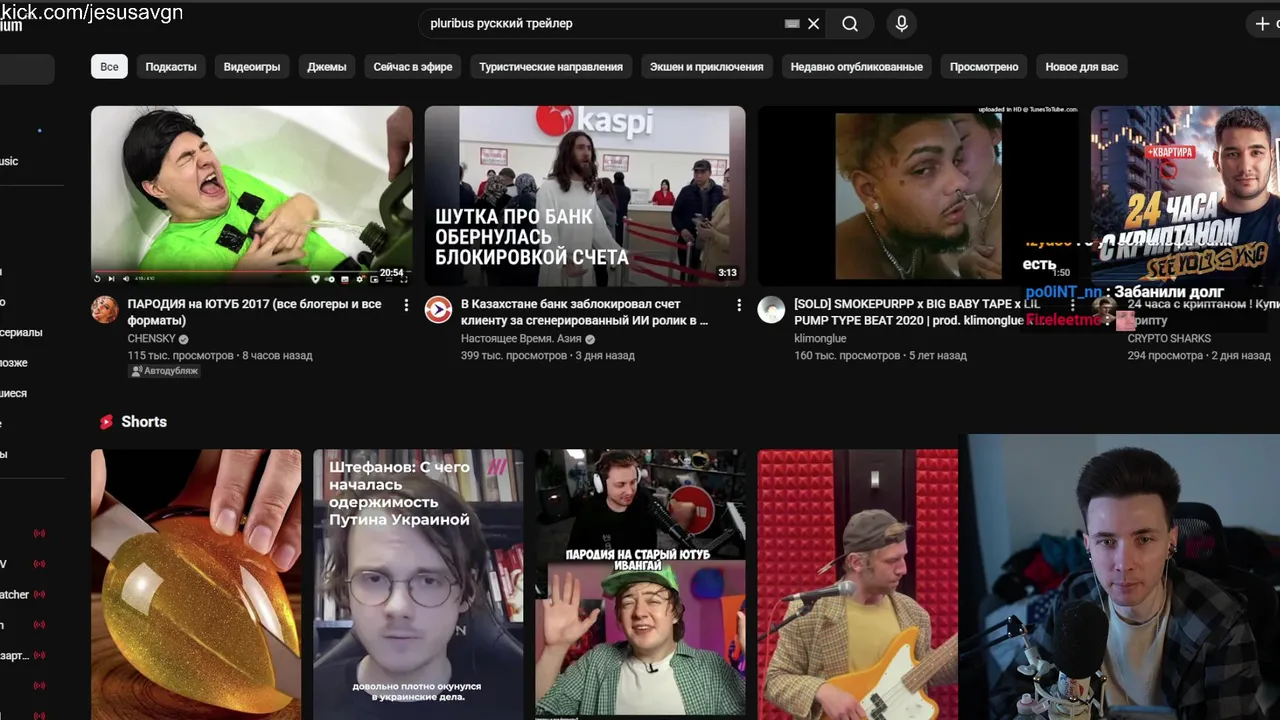
Task: Click shield icon in CHENSKY preview controls
Action: click(315, 279)
